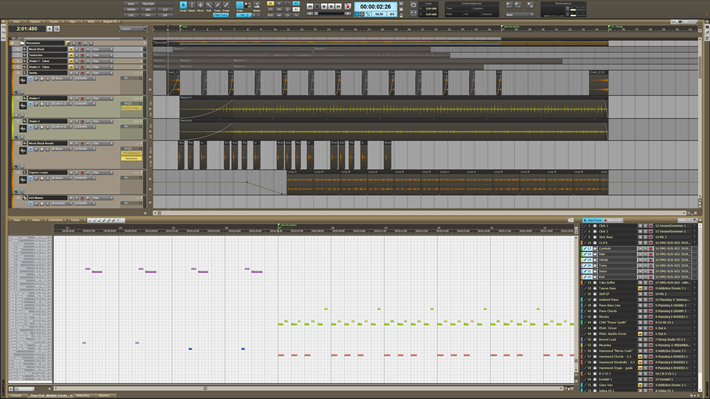Unmute Taurus Bass in piano roll pane
Viewport: 710px width, 399px height.
pos(640,288)
